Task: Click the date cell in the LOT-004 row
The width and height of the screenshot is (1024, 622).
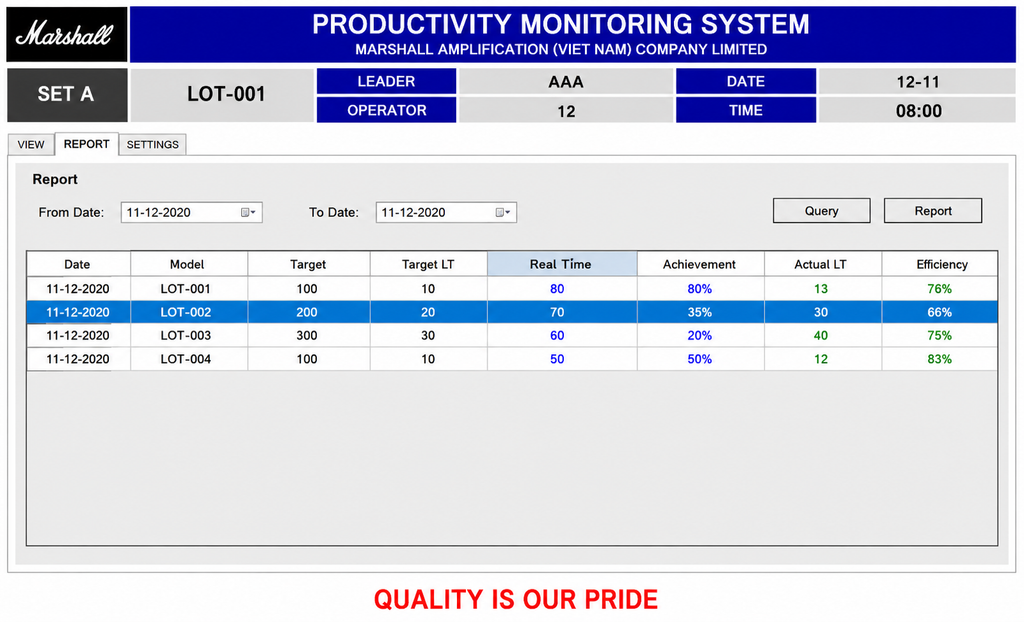Action: coord(78,359)
